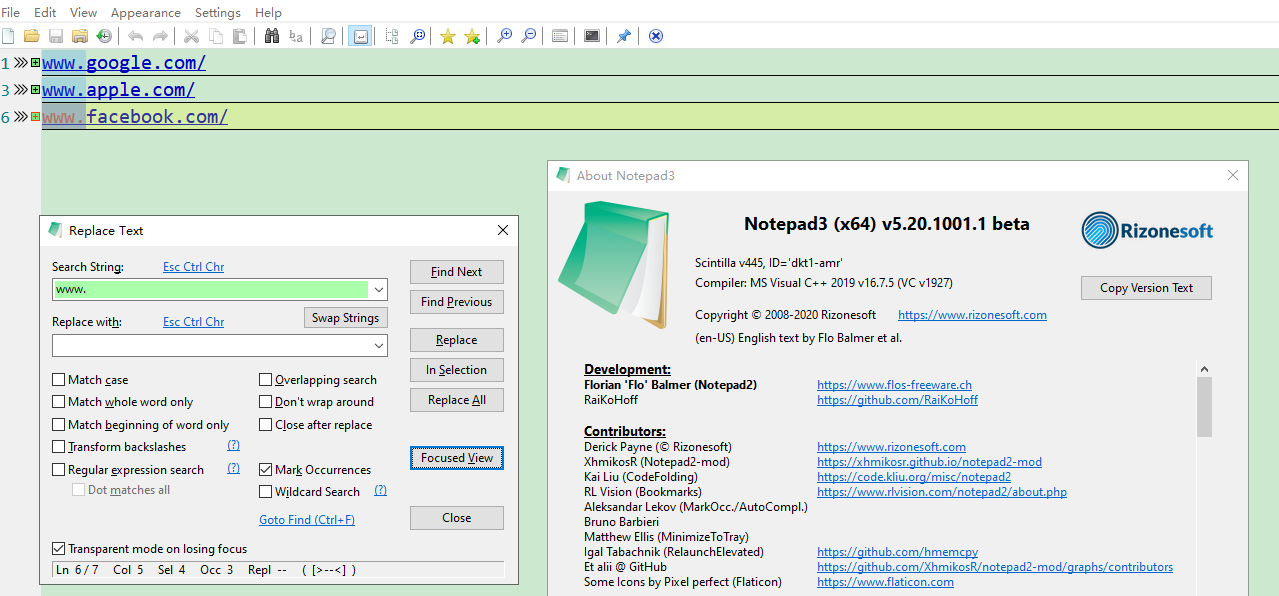This screenshot has width=1279, height=596.
Task: Click the Find Next button
Action: coord(457,272)
